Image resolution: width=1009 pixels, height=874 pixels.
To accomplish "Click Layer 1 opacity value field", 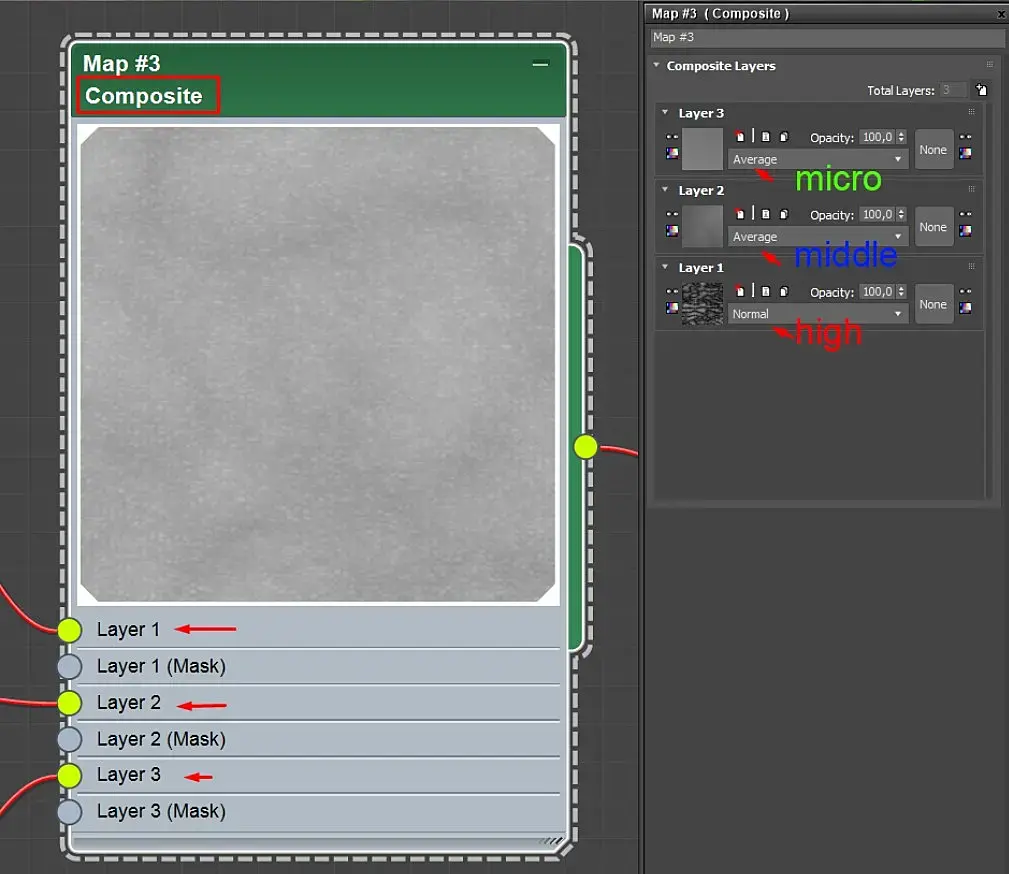I will (877, 292).
